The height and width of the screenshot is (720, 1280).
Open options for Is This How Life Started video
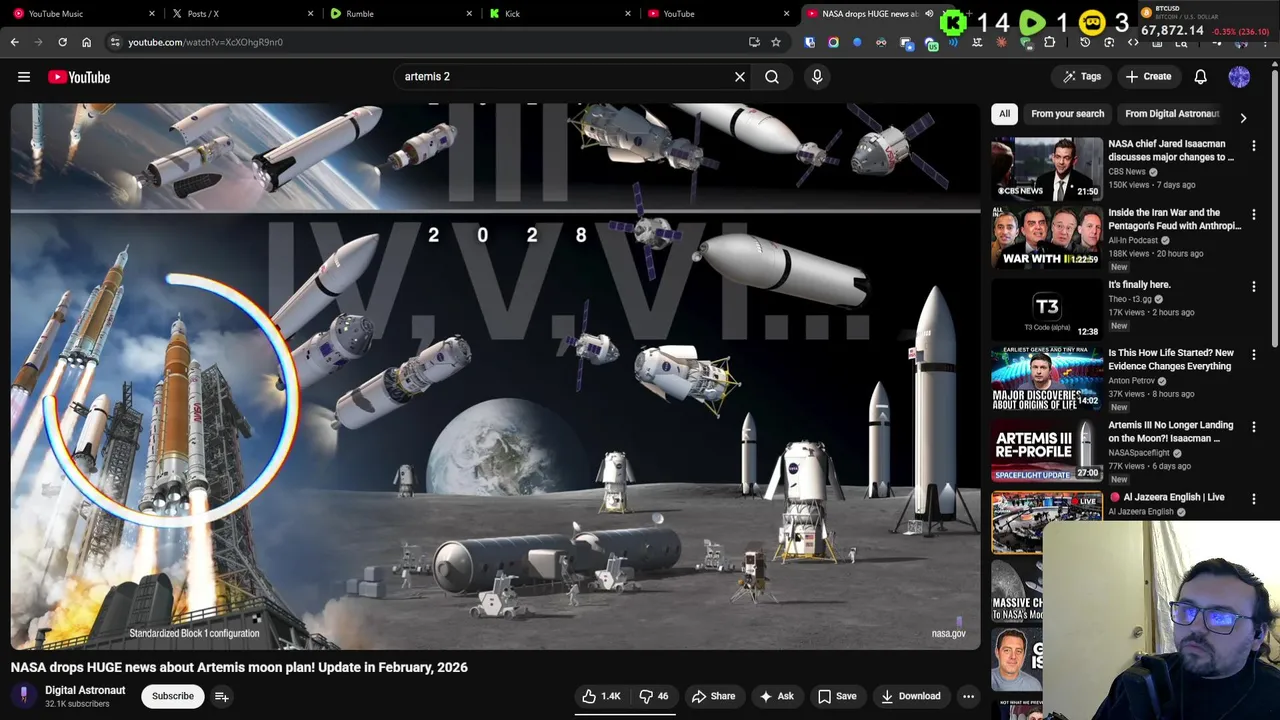tap(1254, 355)
